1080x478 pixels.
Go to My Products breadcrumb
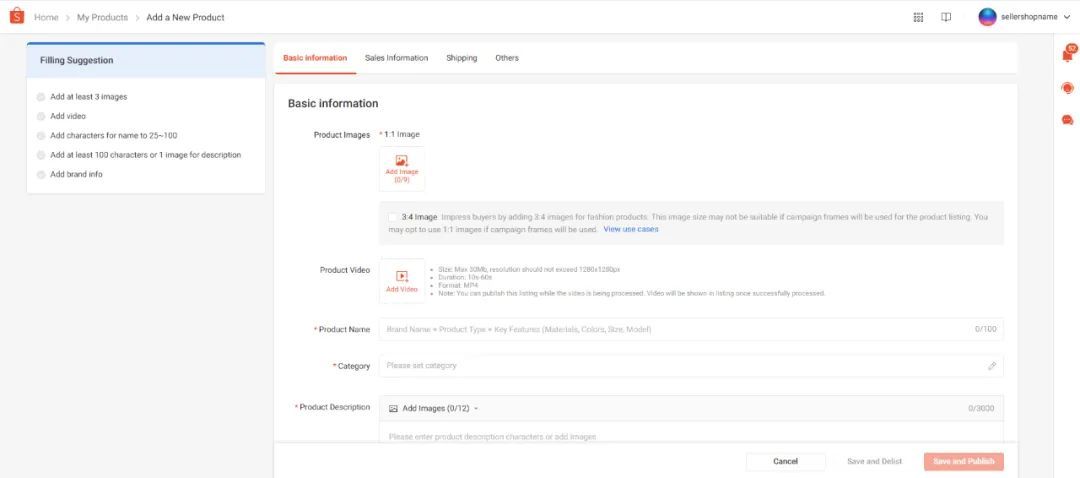102,17
